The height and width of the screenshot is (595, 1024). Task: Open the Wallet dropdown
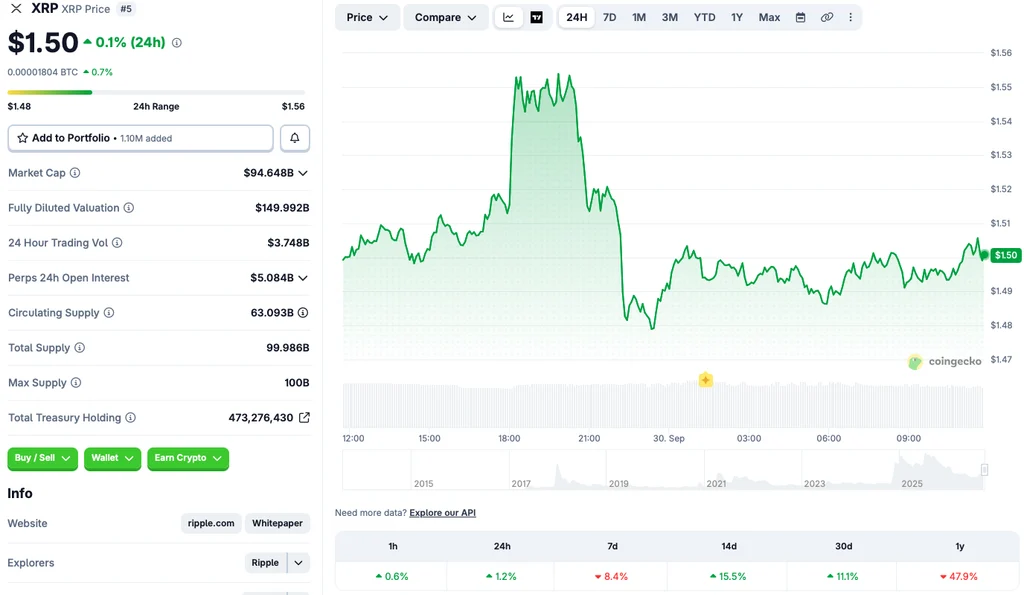pos(112,458)
